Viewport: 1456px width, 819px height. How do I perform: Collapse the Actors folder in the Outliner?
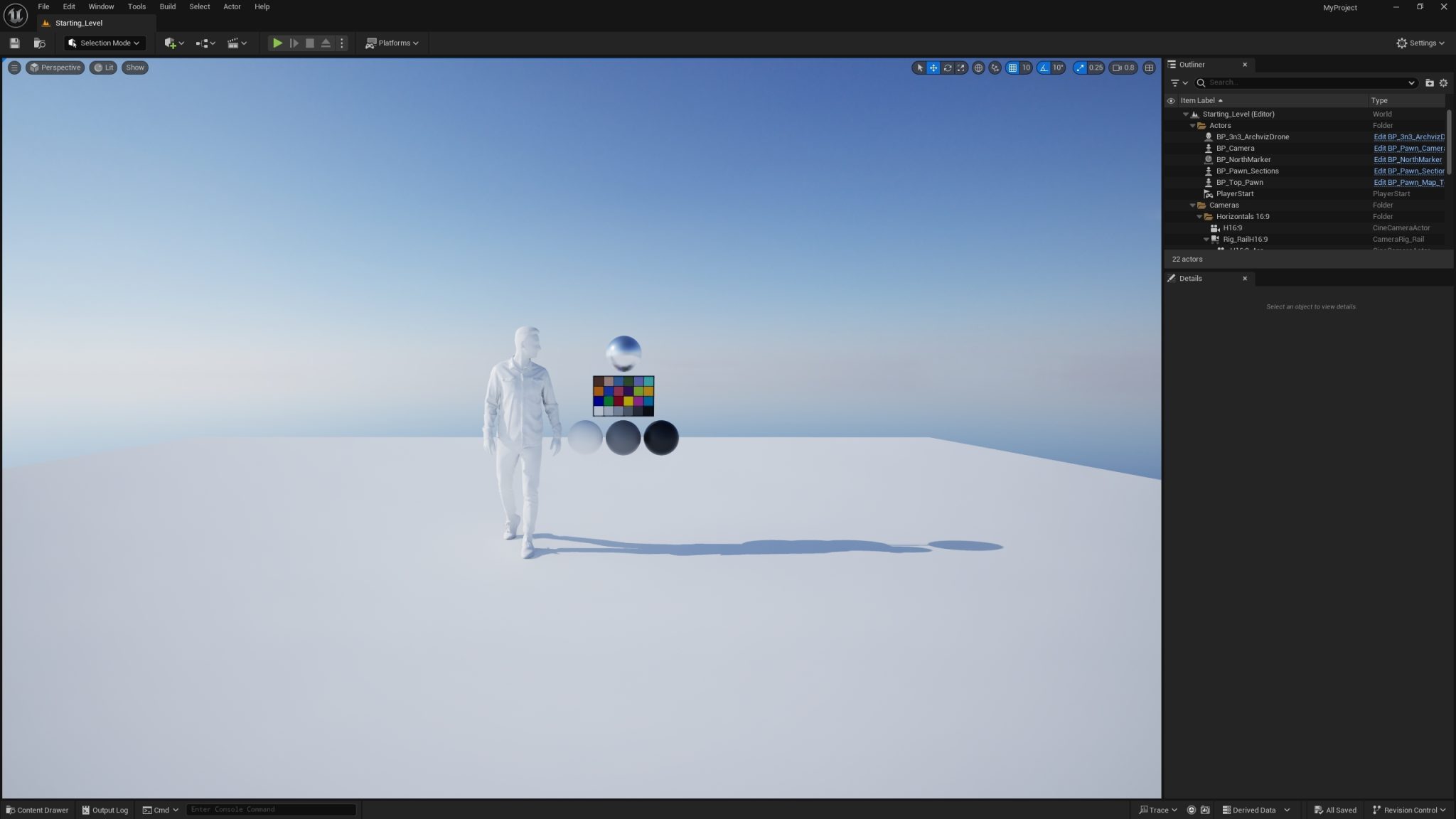pyautogui.click(x=1194, y=125)
